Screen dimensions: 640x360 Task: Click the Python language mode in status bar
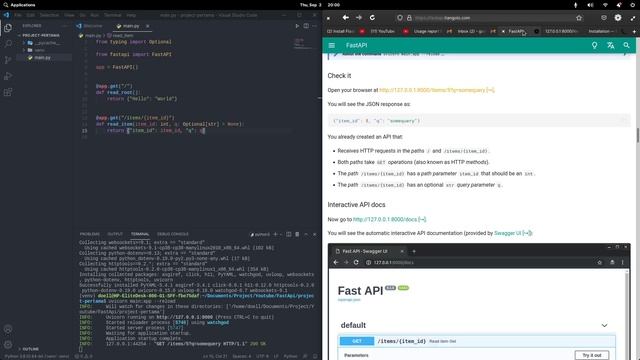pyautogui.click(x=290, y=356)
